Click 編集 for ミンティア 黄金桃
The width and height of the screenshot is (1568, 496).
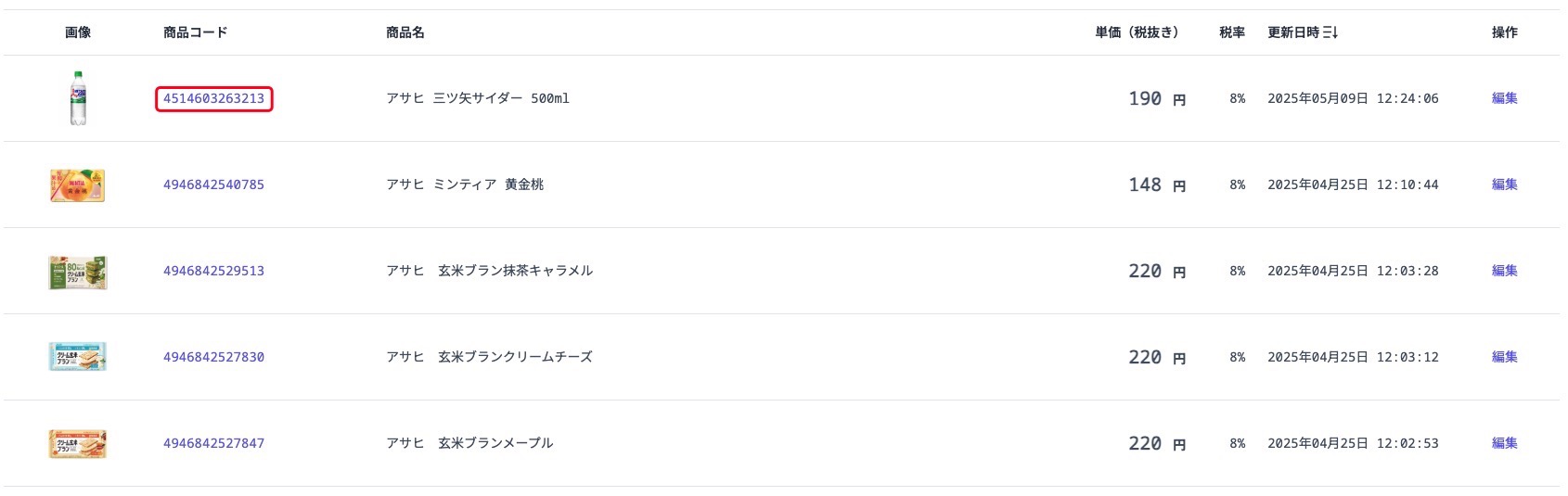1504,184
